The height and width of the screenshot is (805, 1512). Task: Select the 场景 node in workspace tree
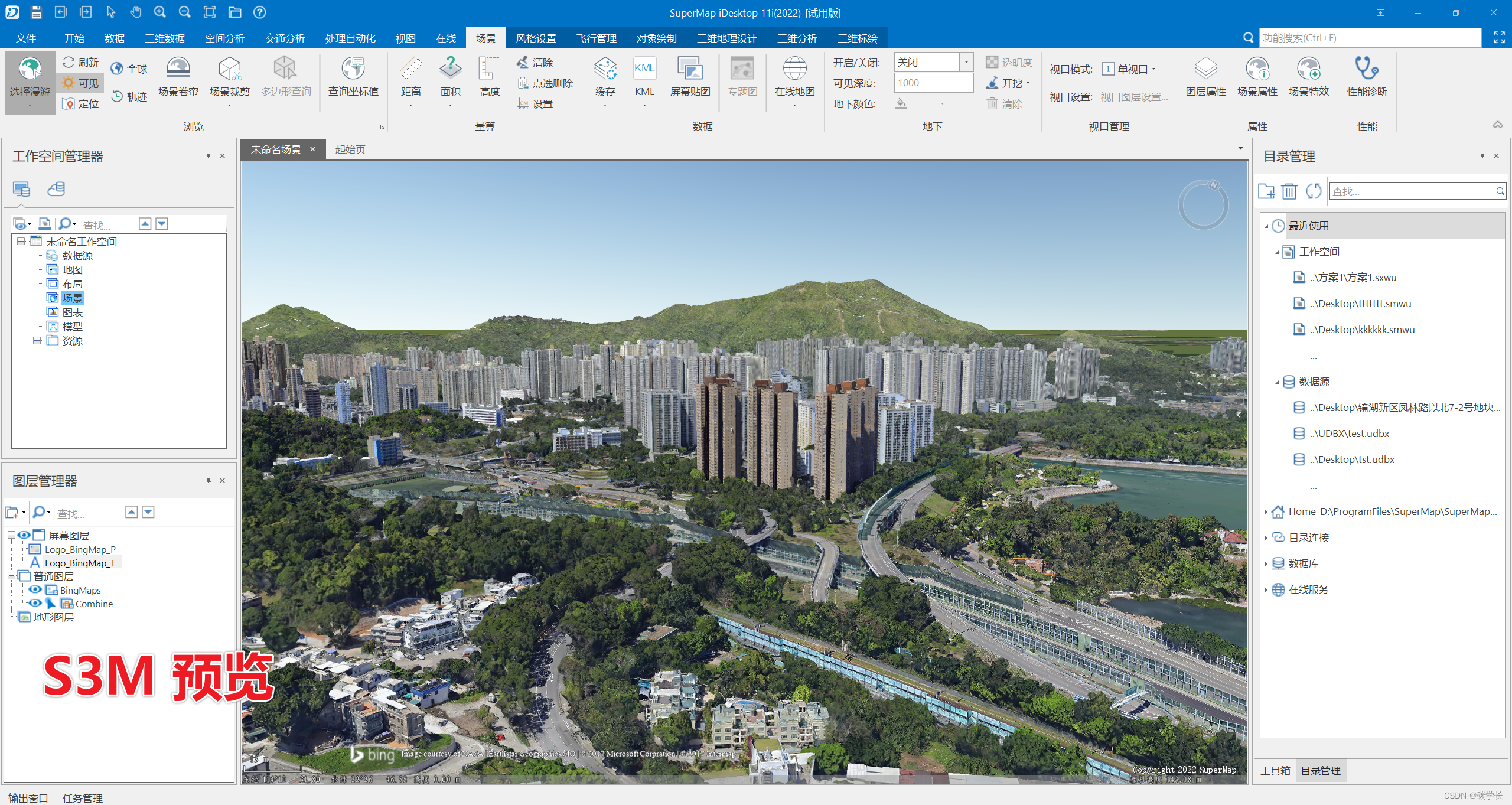tap(72, 298)
